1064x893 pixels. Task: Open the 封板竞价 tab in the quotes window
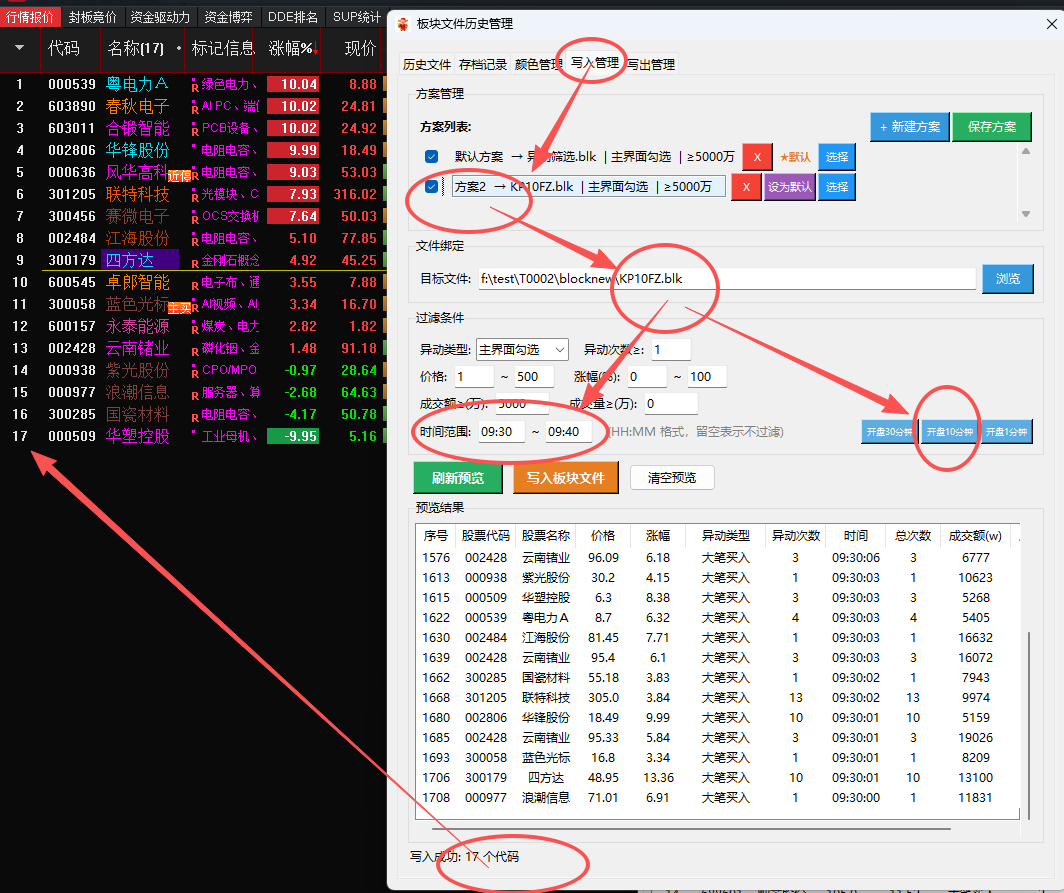[x=92, y=17]
